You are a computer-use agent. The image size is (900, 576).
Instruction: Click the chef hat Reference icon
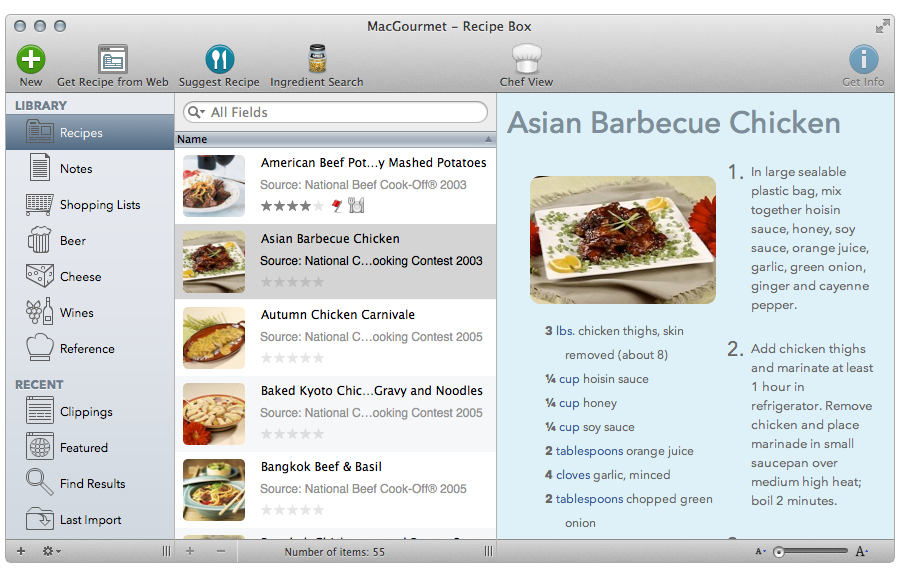[x=40, y=348]
